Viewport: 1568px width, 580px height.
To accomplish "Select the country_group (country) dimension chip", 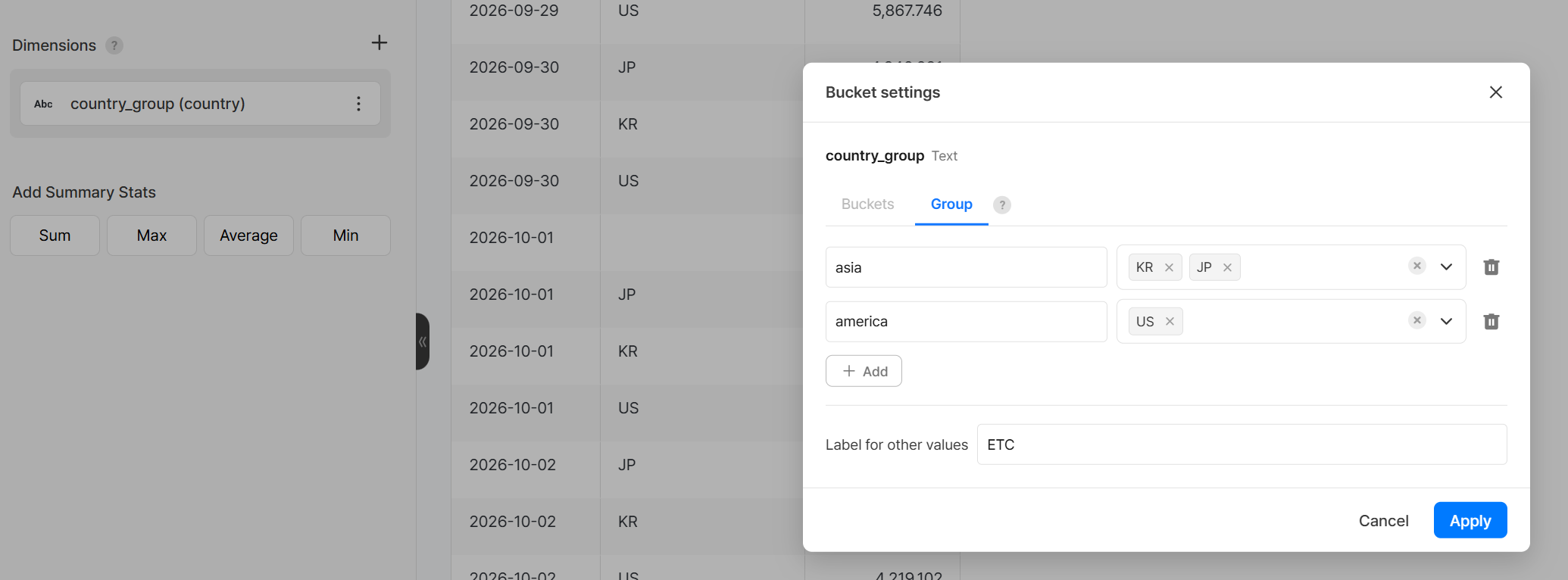I will point(200,104).
